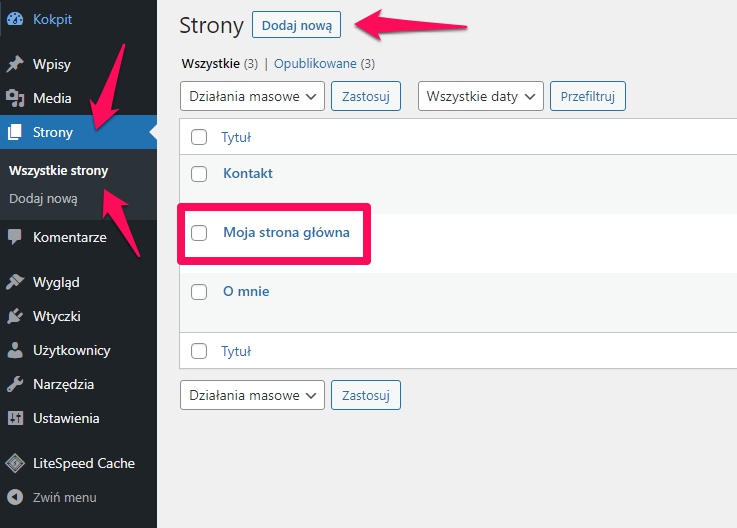Open the Użytkownicy person icon

click(x=15, y=350)
